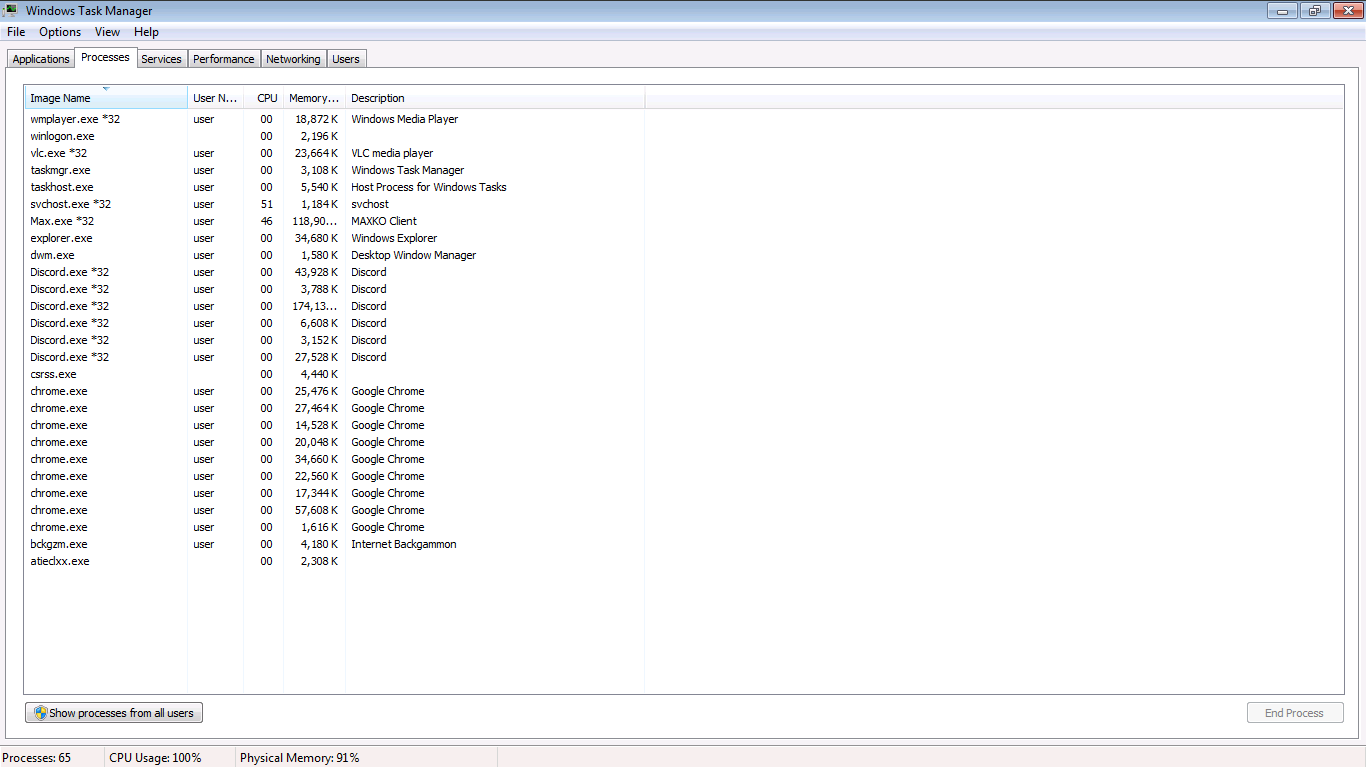1366x768 pixels.
Task: Click the shield icon on Show processes button
Action: (40, 713)
